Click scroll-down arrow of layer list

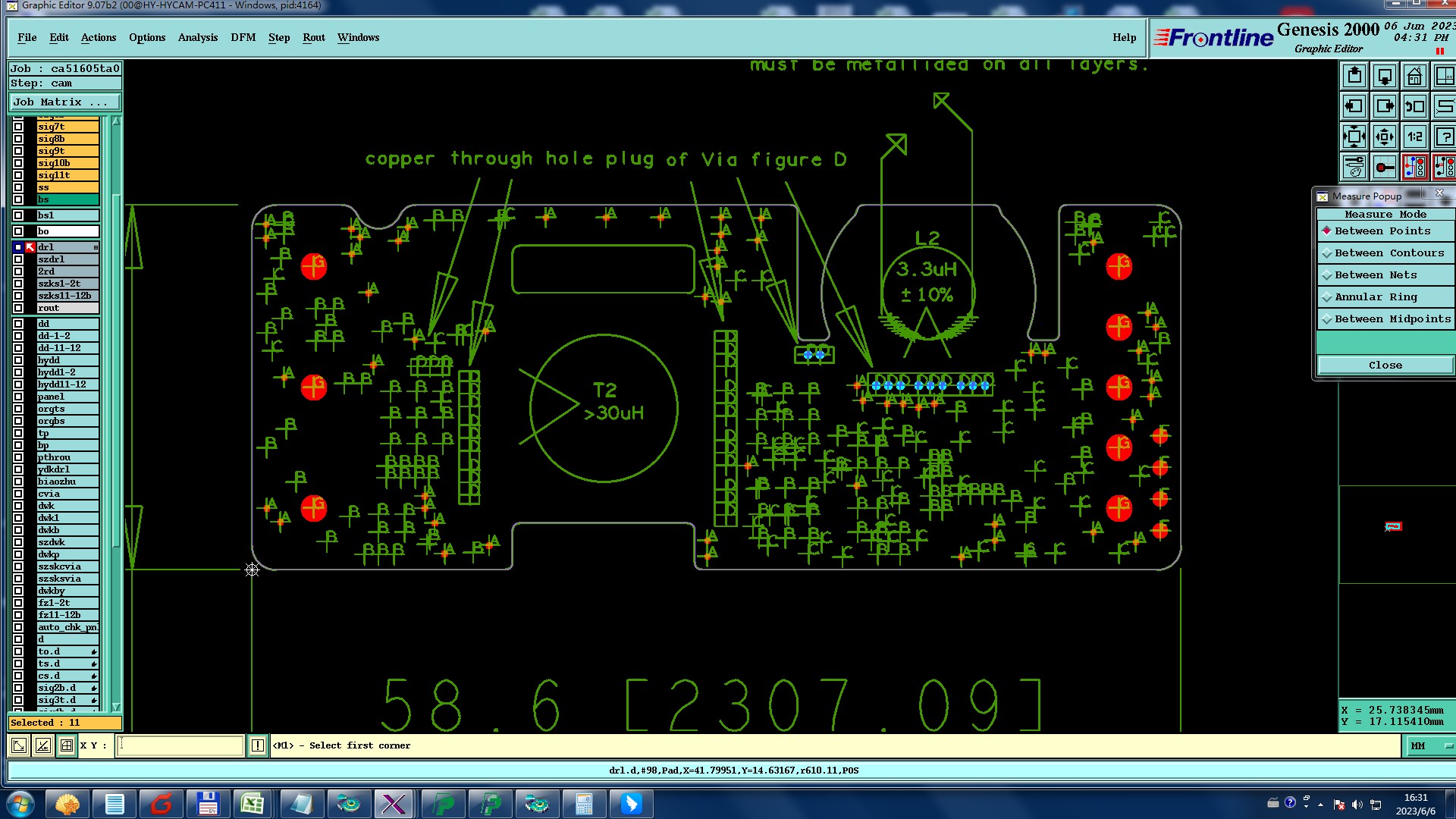point(116,706)
